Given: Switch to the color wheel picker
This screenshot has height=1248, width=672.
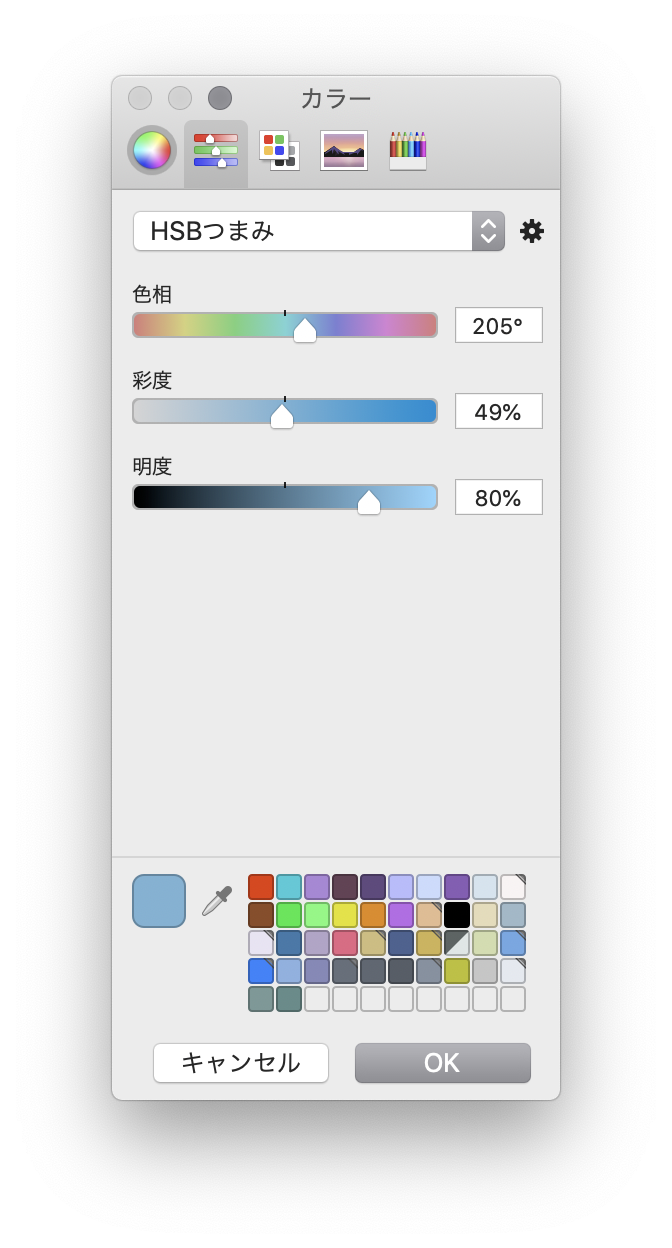Looking at the screenshot, I should click(152, 151).
